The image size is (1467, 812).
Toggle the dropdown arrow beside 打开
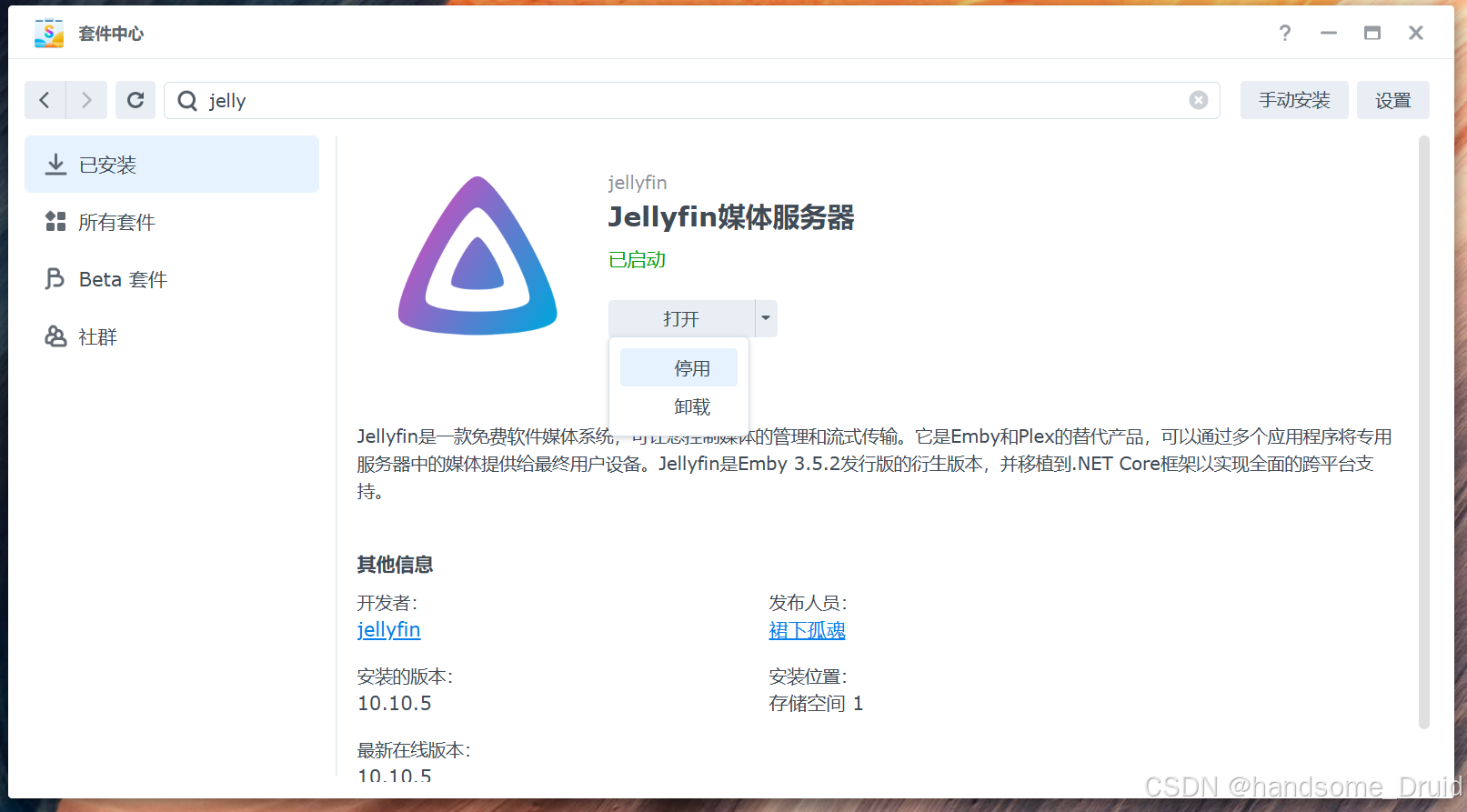click(x=766, y=318)
